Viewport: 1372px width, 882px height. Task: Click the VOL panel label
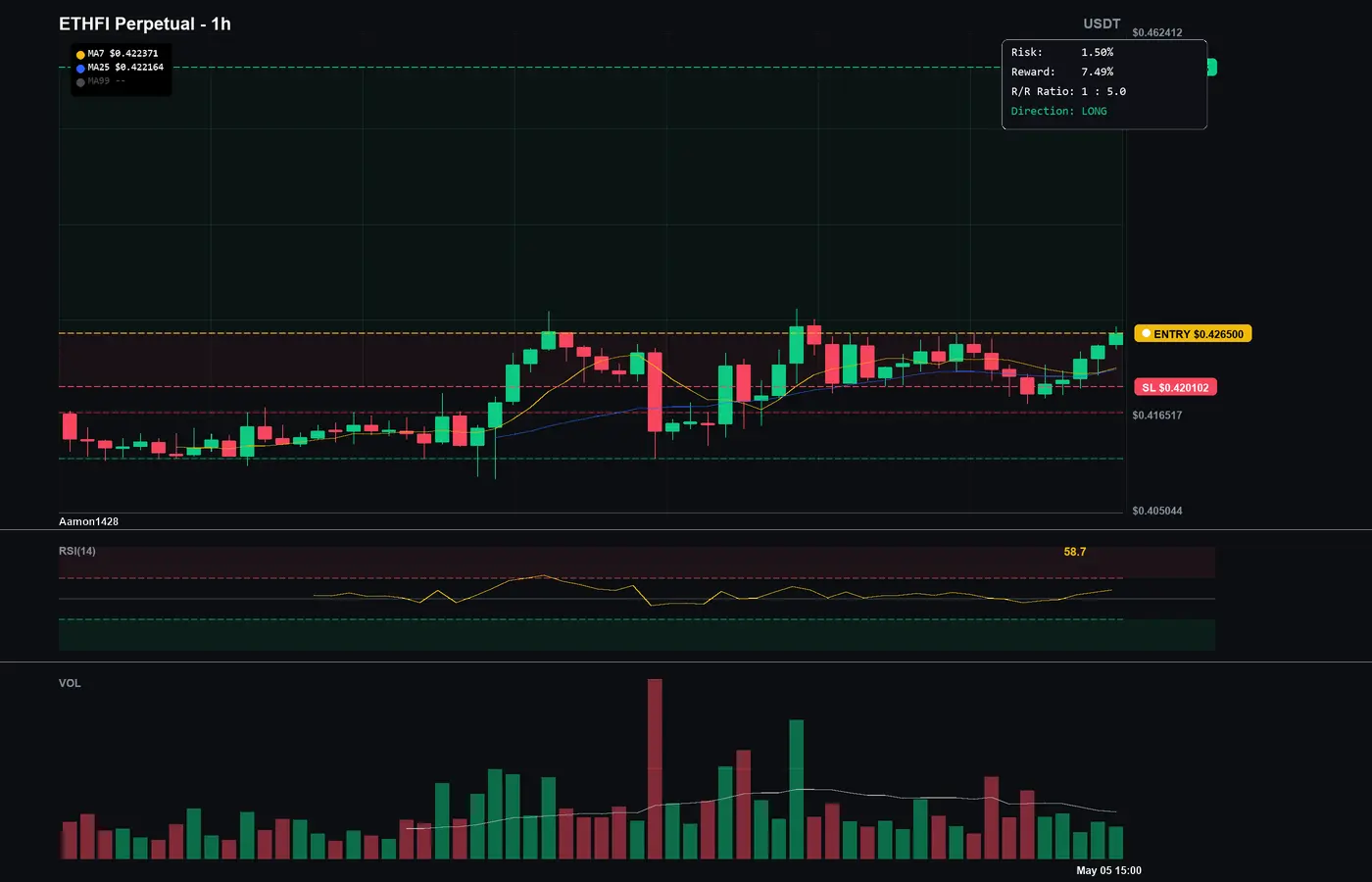coord(70,683)
